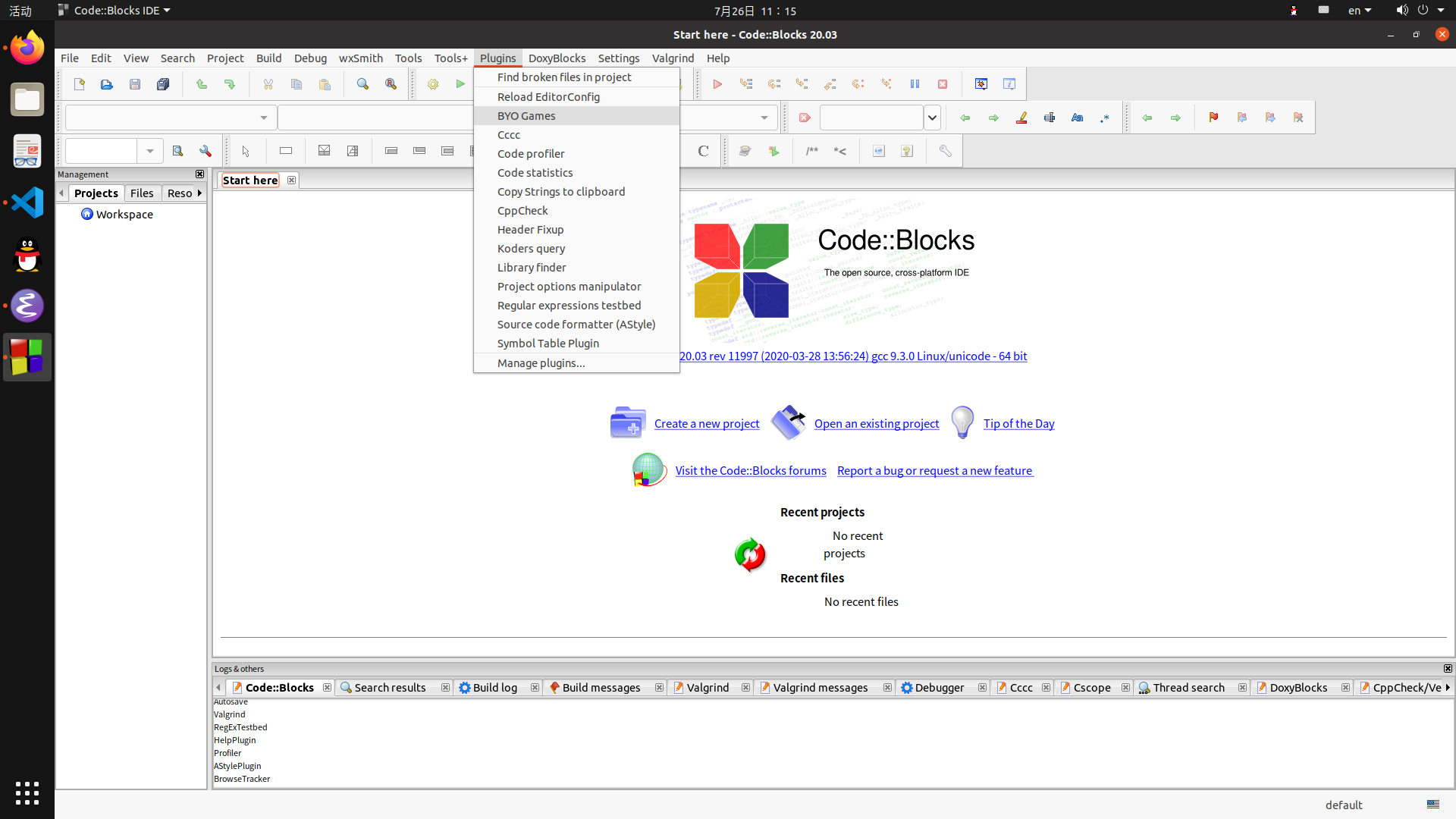Select Workspace in the Projects tree
The height and width of the screenshot is (819, 1456).
tap(124, 214)
